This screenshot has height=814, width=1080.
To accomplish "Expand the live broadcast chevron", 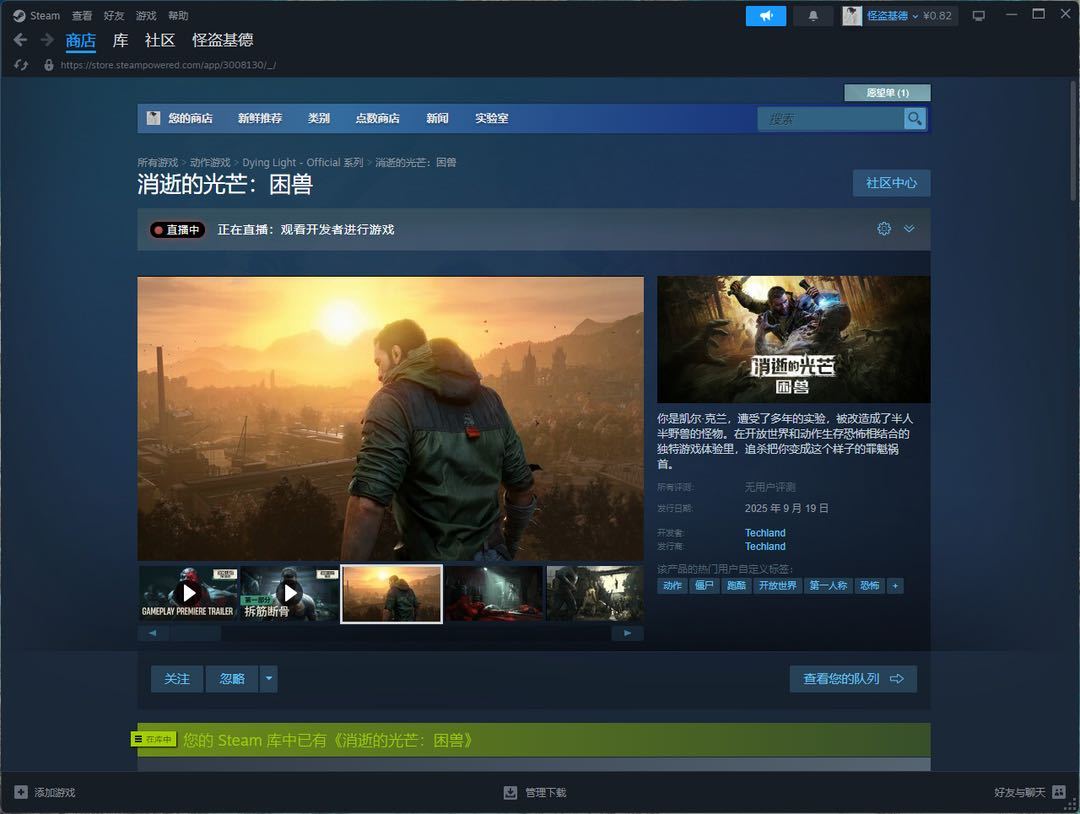I will 909,229.
